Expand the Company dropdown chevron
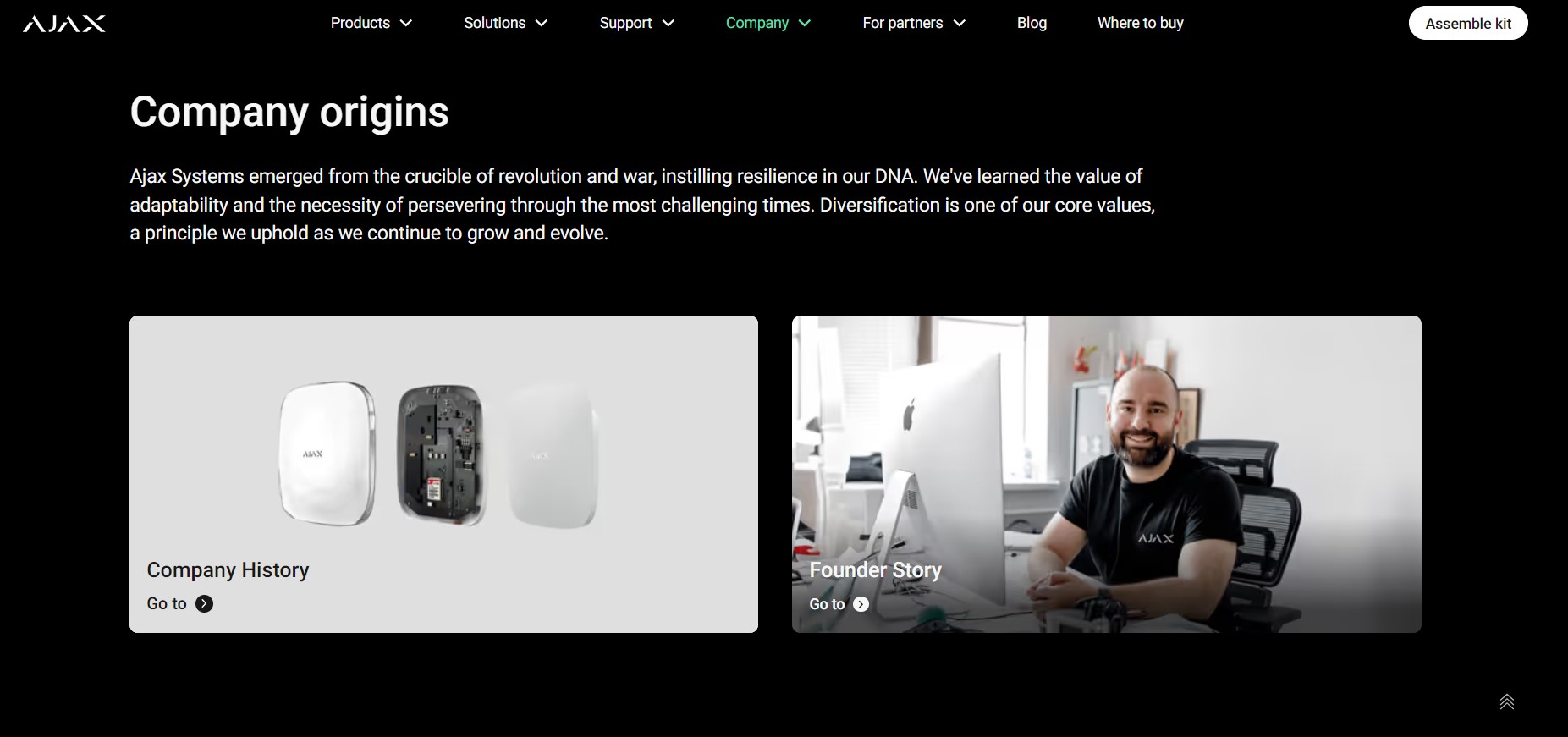The height and width of the screenshot is (737, 1568). tap(805, 24)
